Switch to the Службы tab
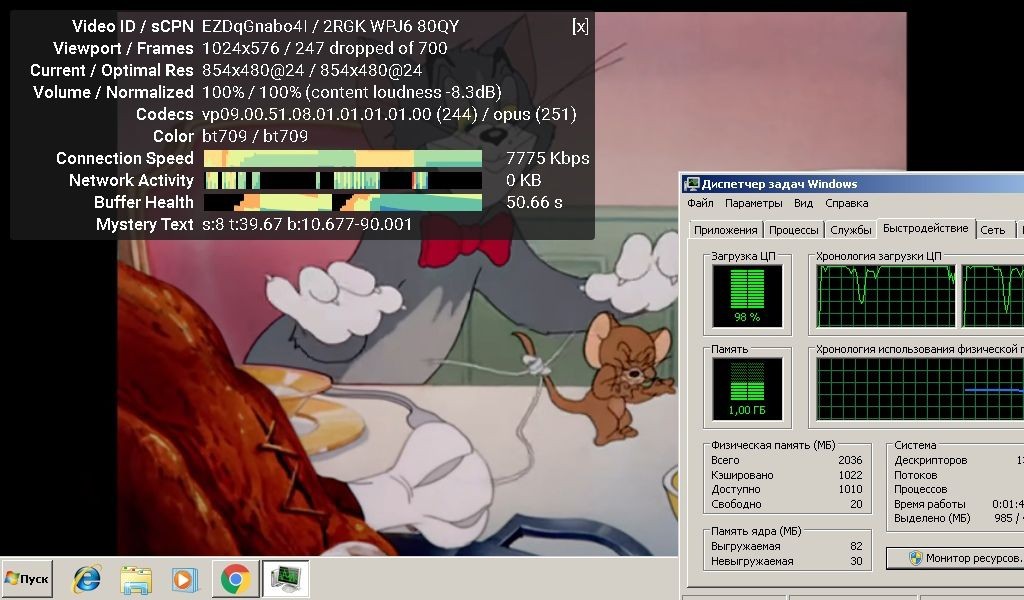This screenshot has width=1024, height=600. click(x=851, y=230)
